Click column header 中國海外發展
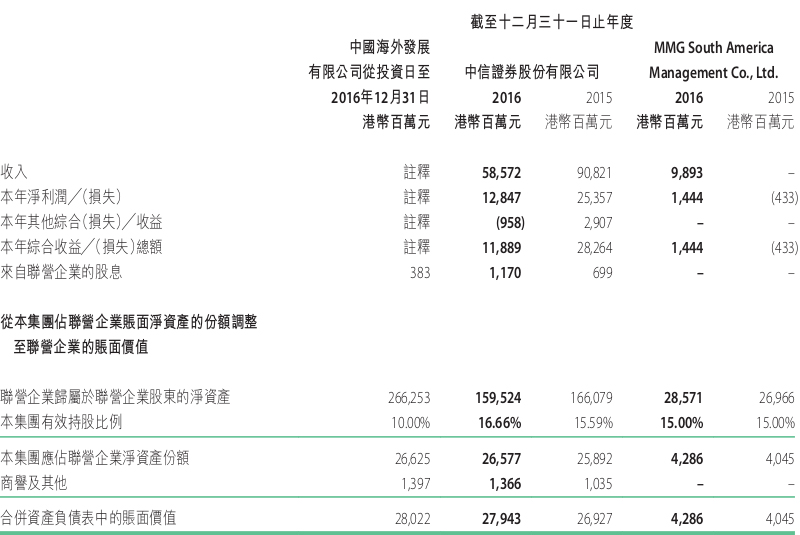800x535 pixels. [390, 47]
